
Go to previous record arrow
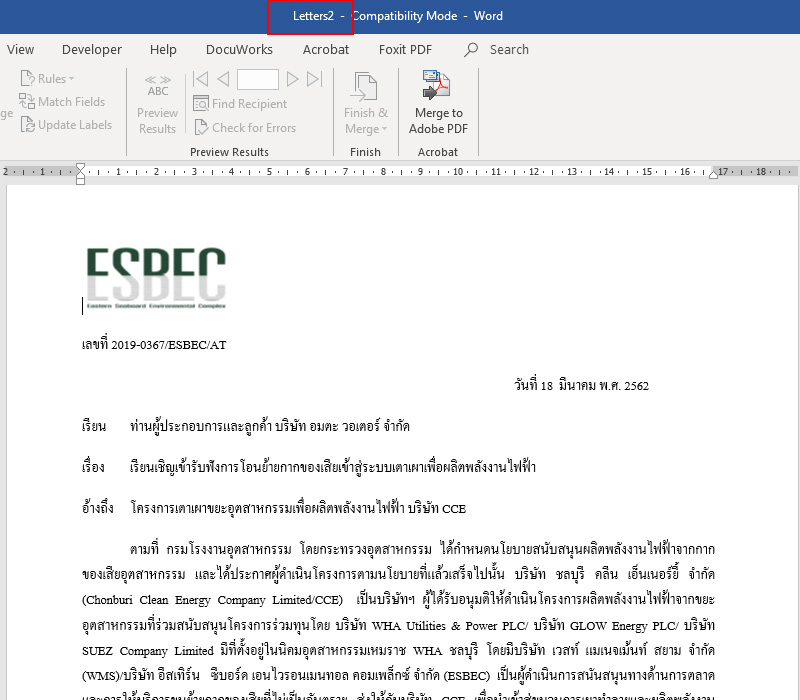[223, 79]
